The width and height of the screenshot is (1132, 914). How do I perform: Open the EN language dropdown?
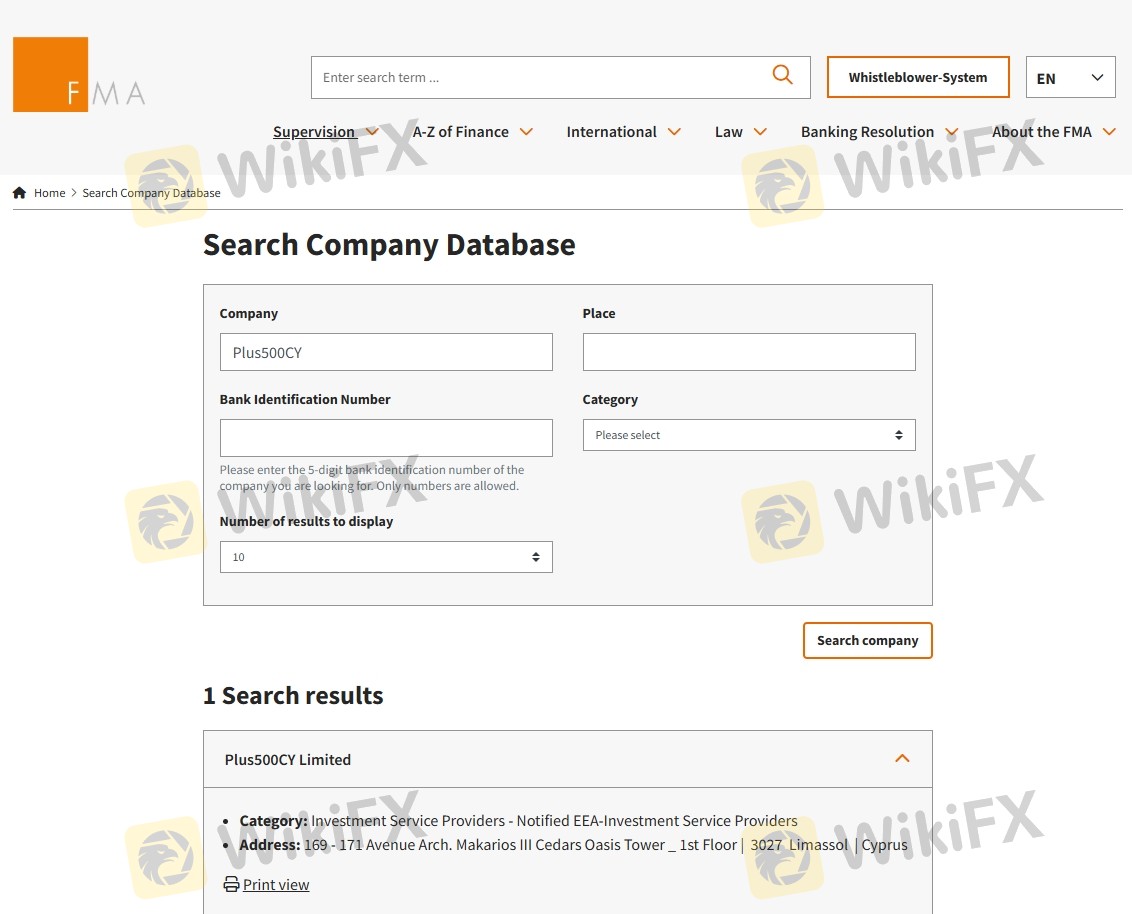click(x=1071, y=77)
